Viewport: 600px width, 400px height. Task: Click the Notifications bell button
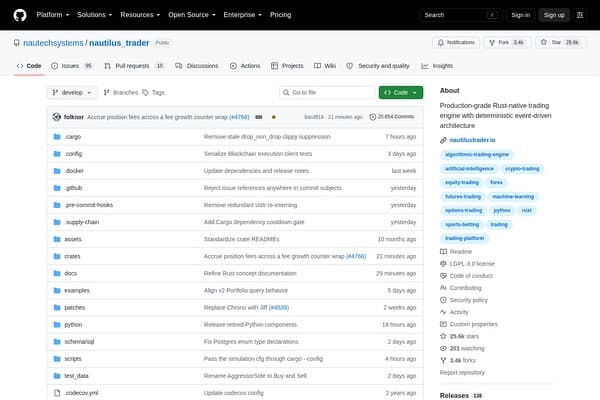point(456,42)
